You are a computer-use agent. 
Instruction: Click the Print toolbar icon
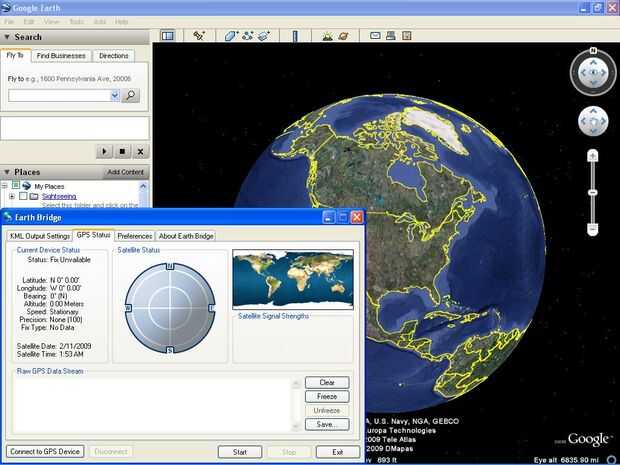point(391,36)
